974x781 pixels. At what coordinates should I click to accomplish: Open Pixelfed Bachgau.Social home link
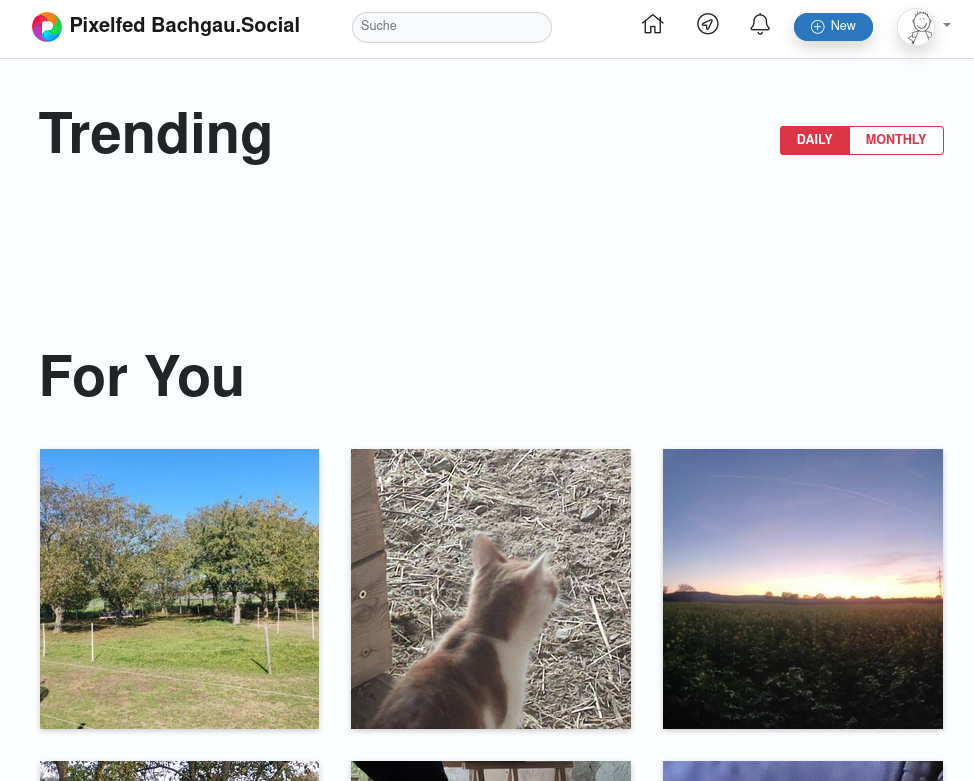[x=184, y=25]
